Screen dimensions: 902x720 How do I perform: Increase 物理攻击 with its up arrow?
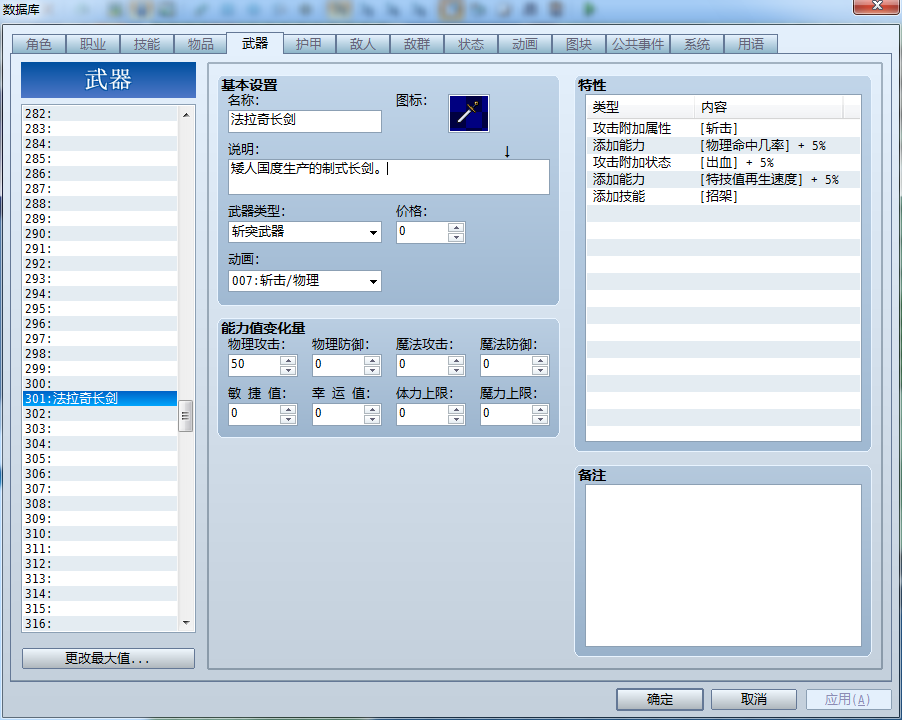[288, 360]
